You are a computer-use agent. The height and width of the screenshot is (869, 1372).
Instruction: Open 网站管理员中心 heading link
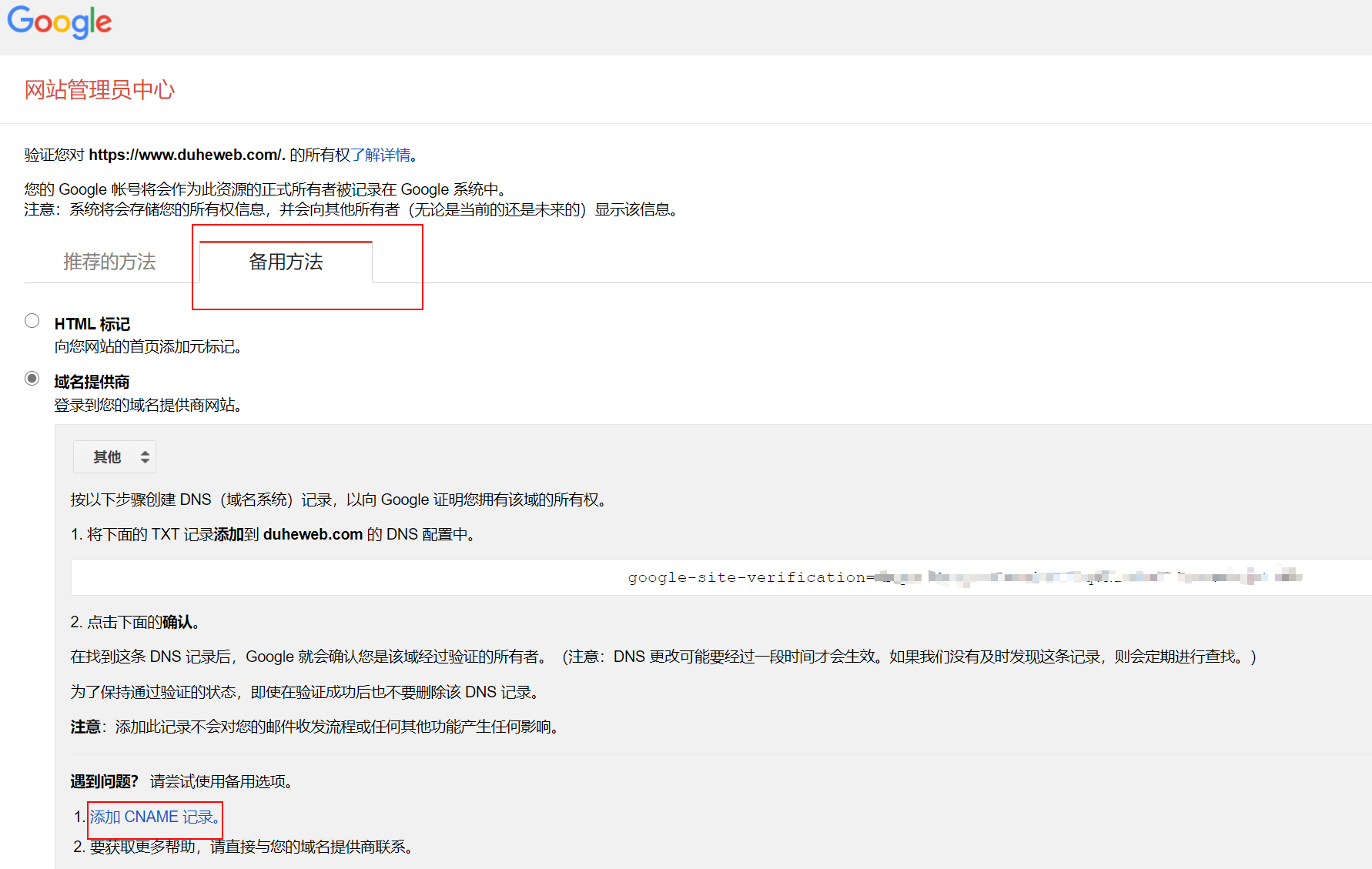coord(100,90)
